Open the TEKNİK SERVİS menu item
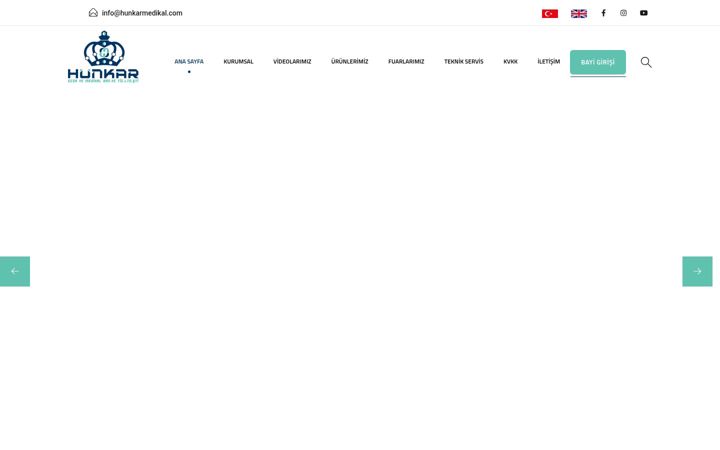This screenshot has width=720, height=450. pos(463,62)
